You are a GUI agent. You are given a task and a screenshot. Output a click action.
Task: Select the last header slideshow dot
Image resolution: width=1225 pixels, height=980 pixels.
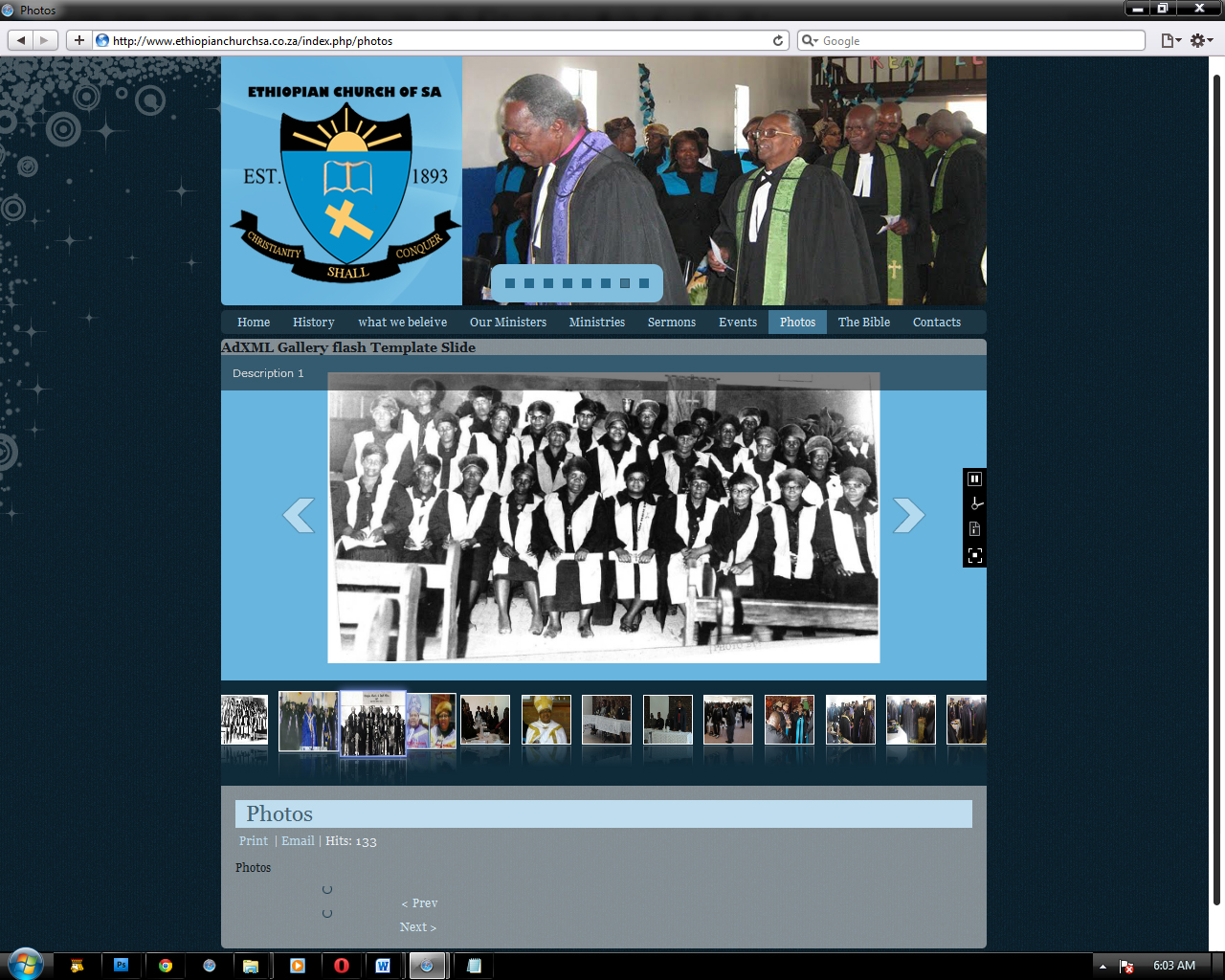click(x=644, y=283)
